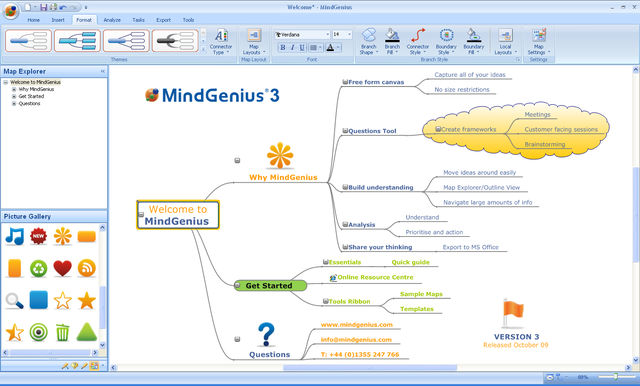Toggle bold text formatting
640x386 pixels.
pos(282,48)
